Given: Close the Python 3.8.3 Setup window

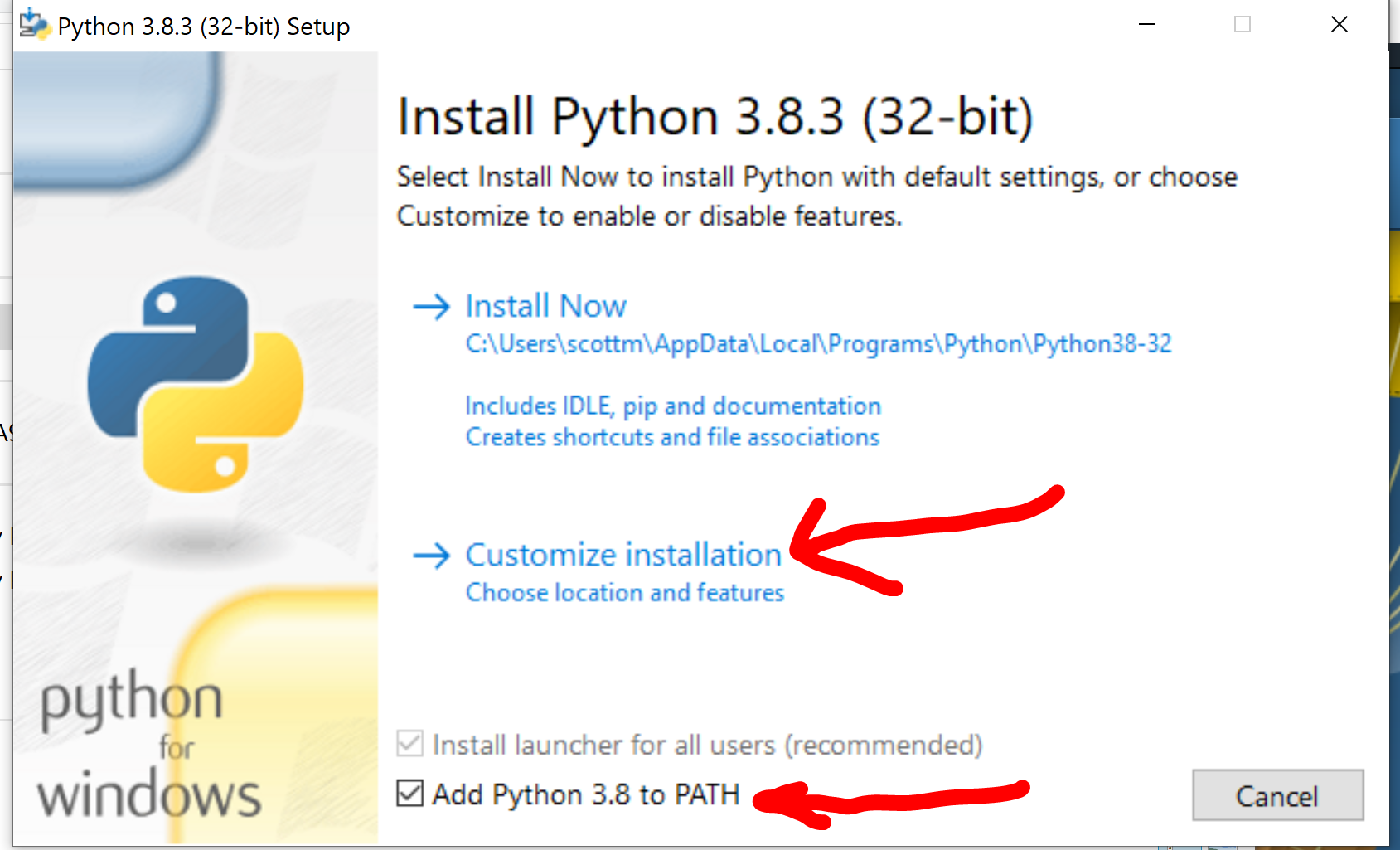Looking at the screenshot, I should coord(1339,25).
